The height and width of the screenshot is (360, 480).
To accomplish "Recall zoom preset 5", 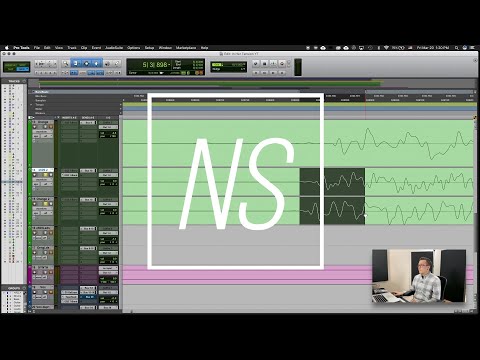I will coord(55,72).
